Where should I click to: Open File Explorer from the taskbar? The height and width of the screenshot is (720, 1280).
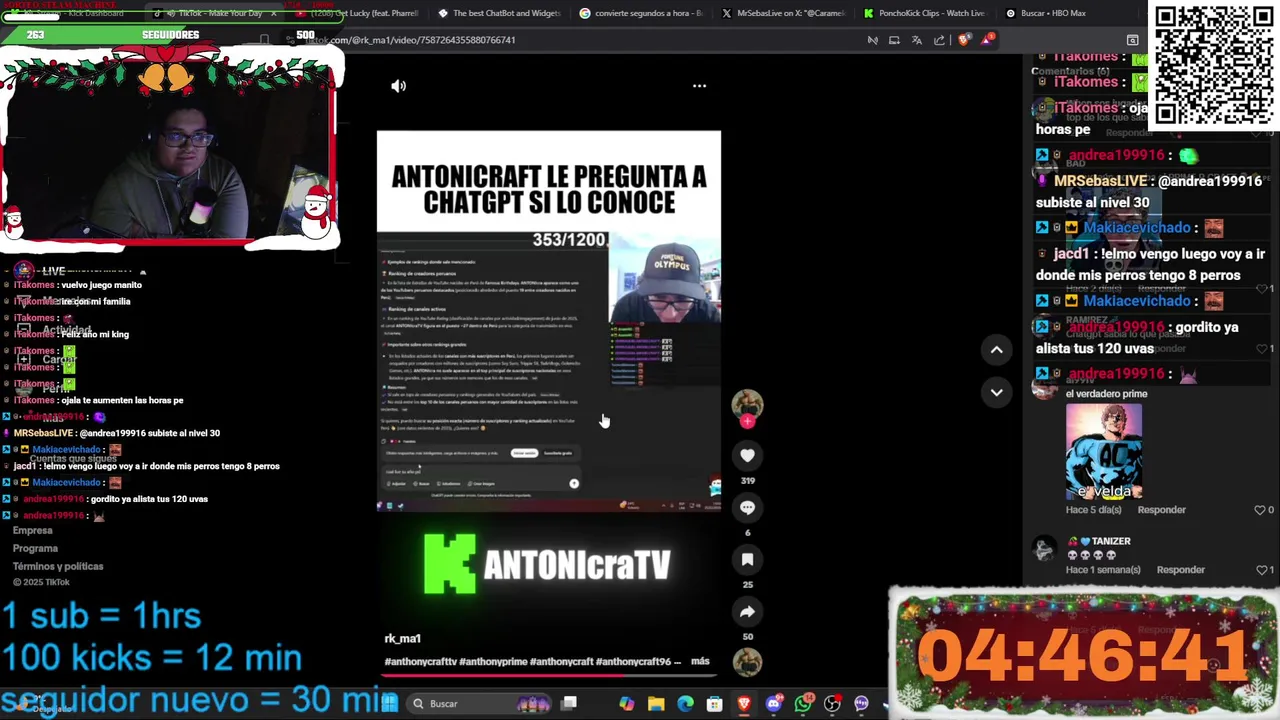click(656, 704)
